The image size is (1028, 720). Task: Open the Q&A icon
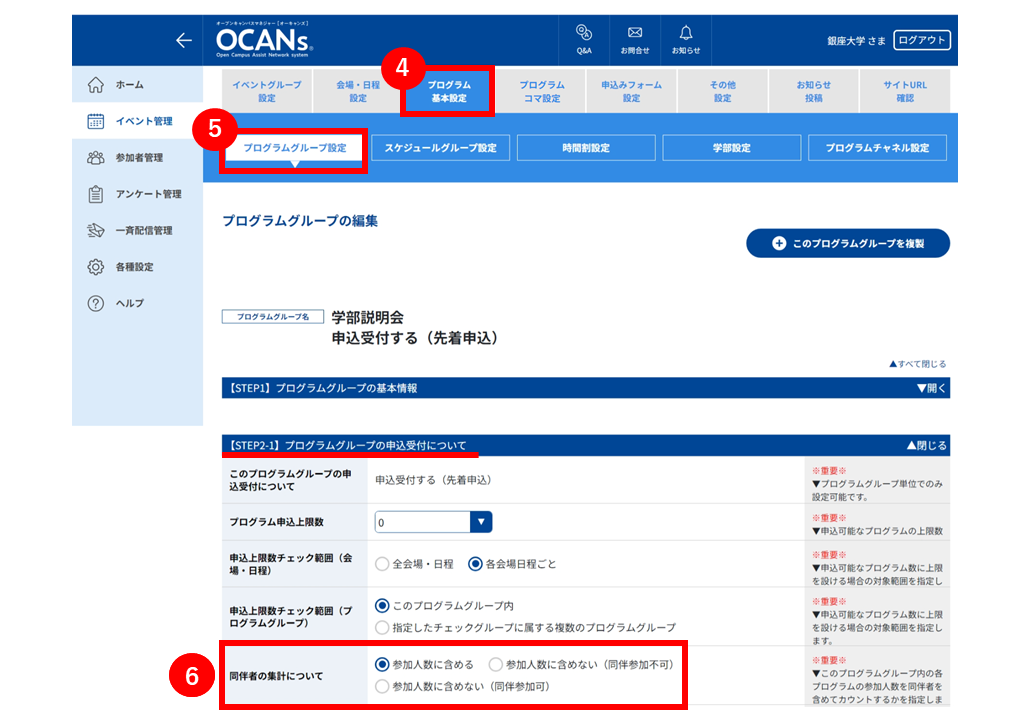[583, 32]
